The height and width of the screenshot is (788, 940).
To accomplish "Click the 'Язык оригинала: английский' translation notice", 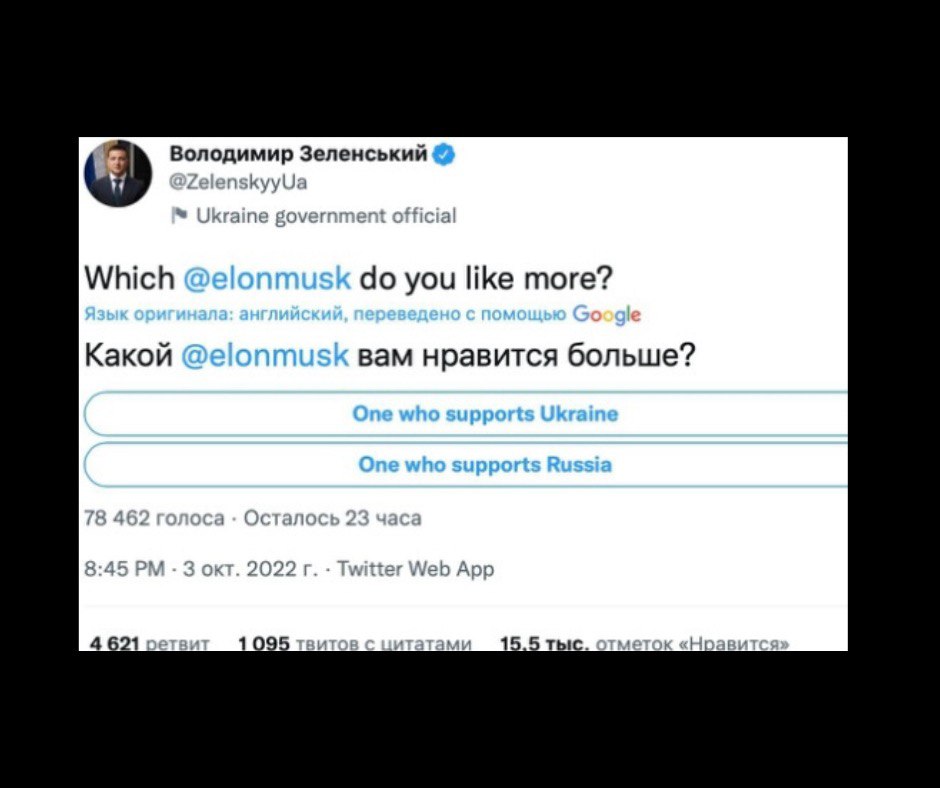I will (x=214, y=315).
